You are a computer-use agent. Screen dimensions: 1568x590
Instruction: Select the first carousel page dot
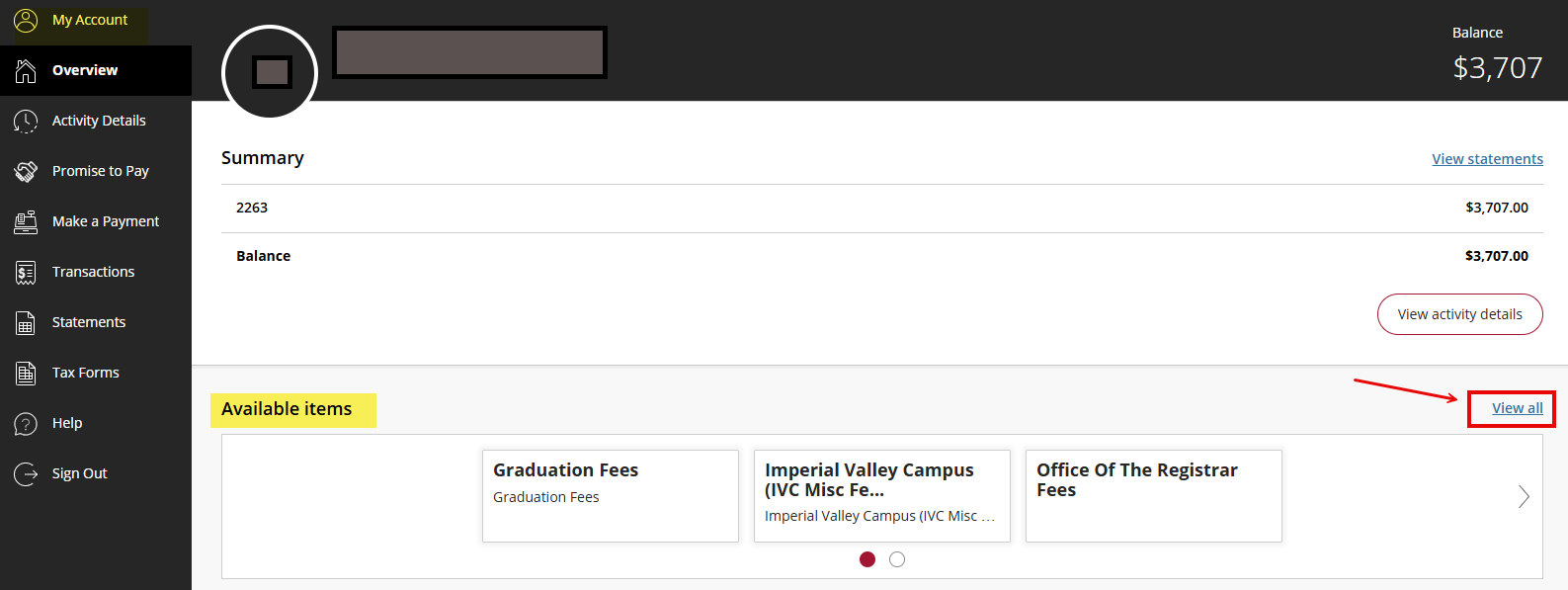[x=867, y=559]
